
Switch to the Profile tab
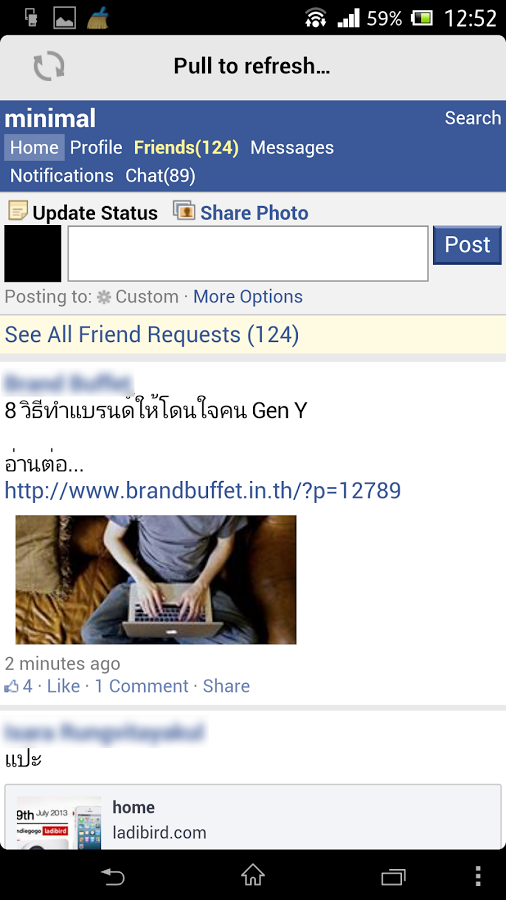coord(96,148)
